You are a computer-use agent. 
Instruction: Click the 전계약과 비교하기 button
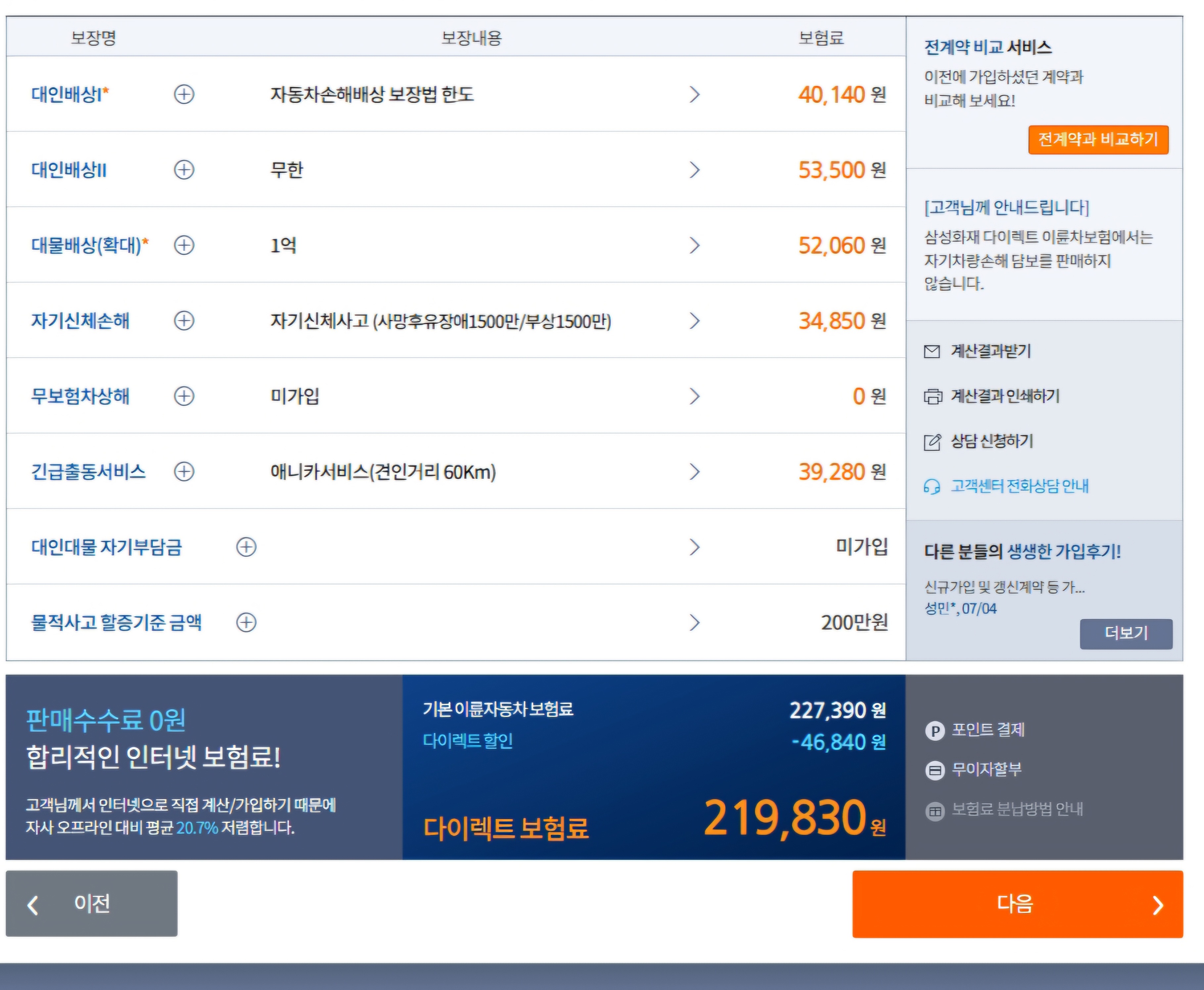pyautogui.click(x=1098, y=140)
